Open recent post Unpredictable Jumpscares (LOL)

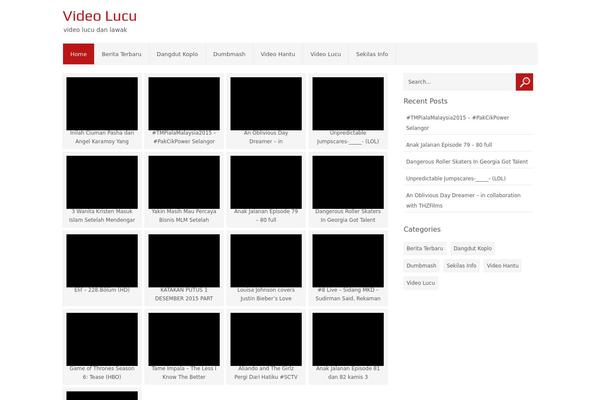(x=456, y=178)
